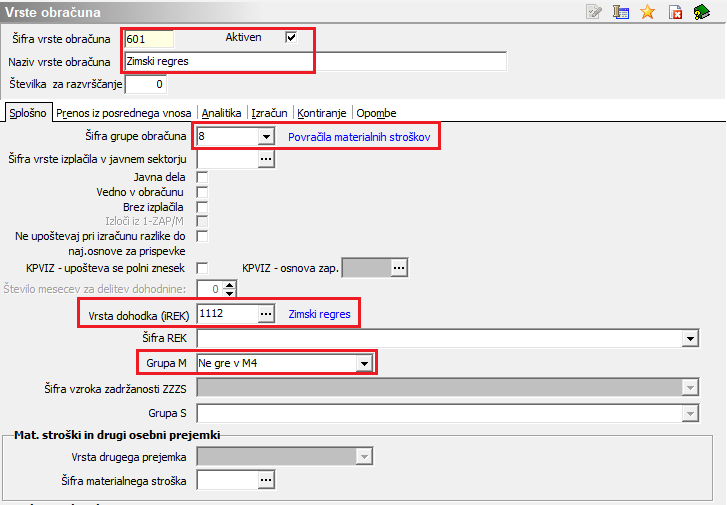Click the grayed edit checklist pencil icon
727x505 pixels.
pyautogui.click(x=593, y=12)
